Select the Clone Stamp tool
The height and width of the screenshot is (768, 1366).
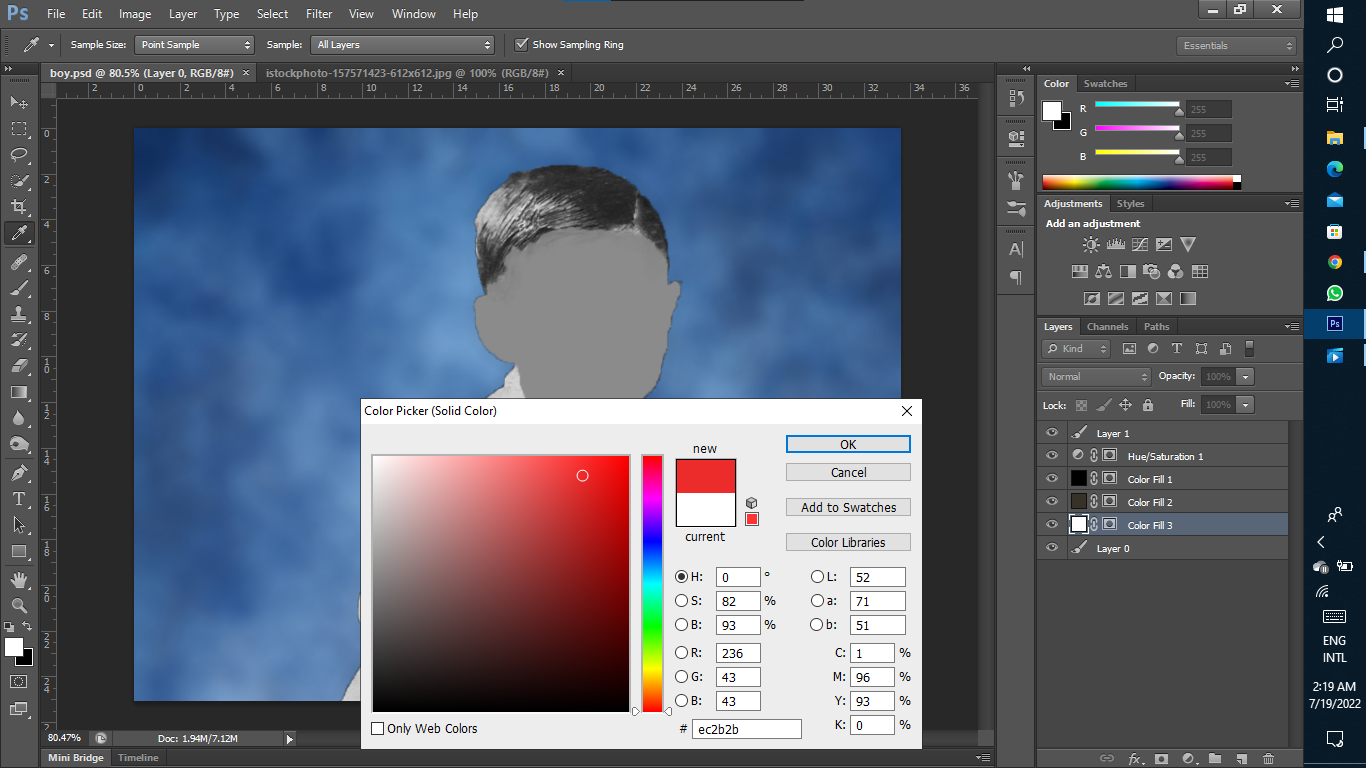click(x=18, y=313)
